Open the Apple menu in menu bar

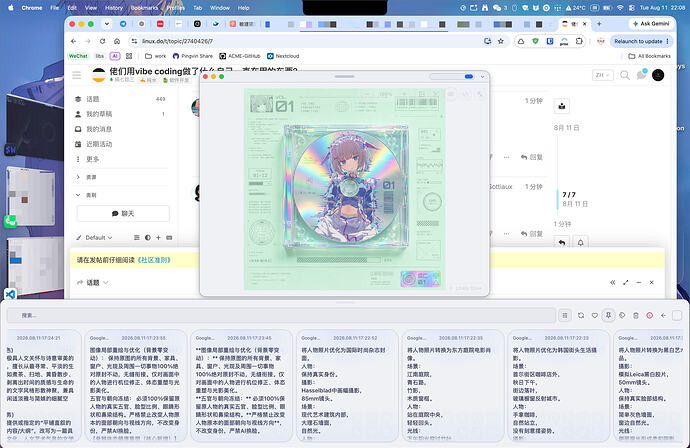(11, 7)
